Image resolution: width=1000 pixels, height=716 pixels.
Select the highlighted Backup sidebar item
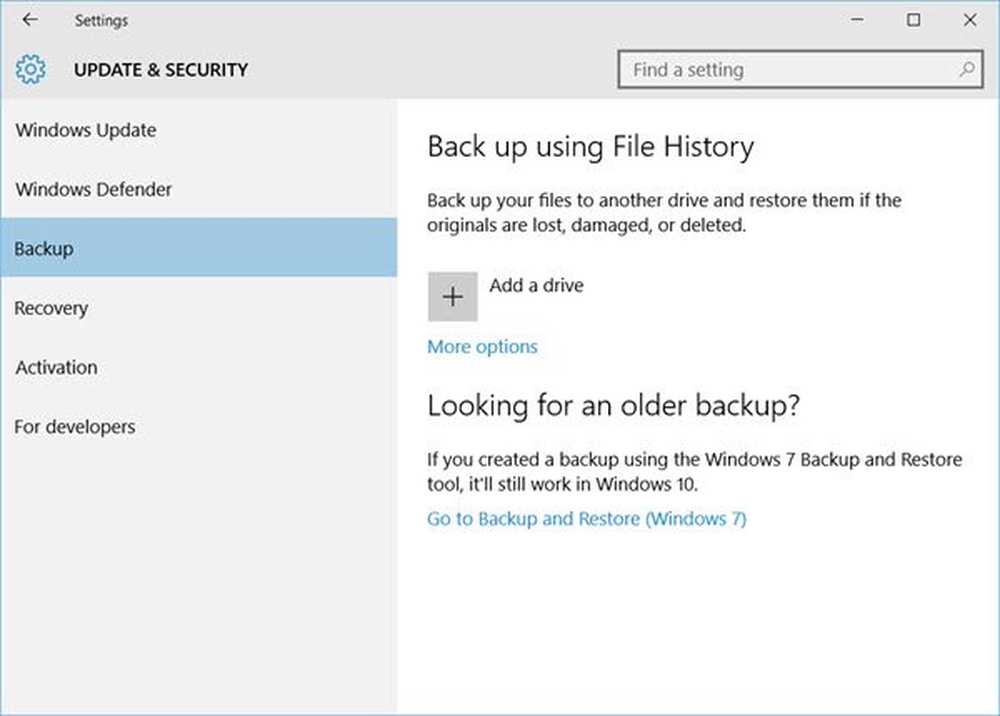coord(44,249)
